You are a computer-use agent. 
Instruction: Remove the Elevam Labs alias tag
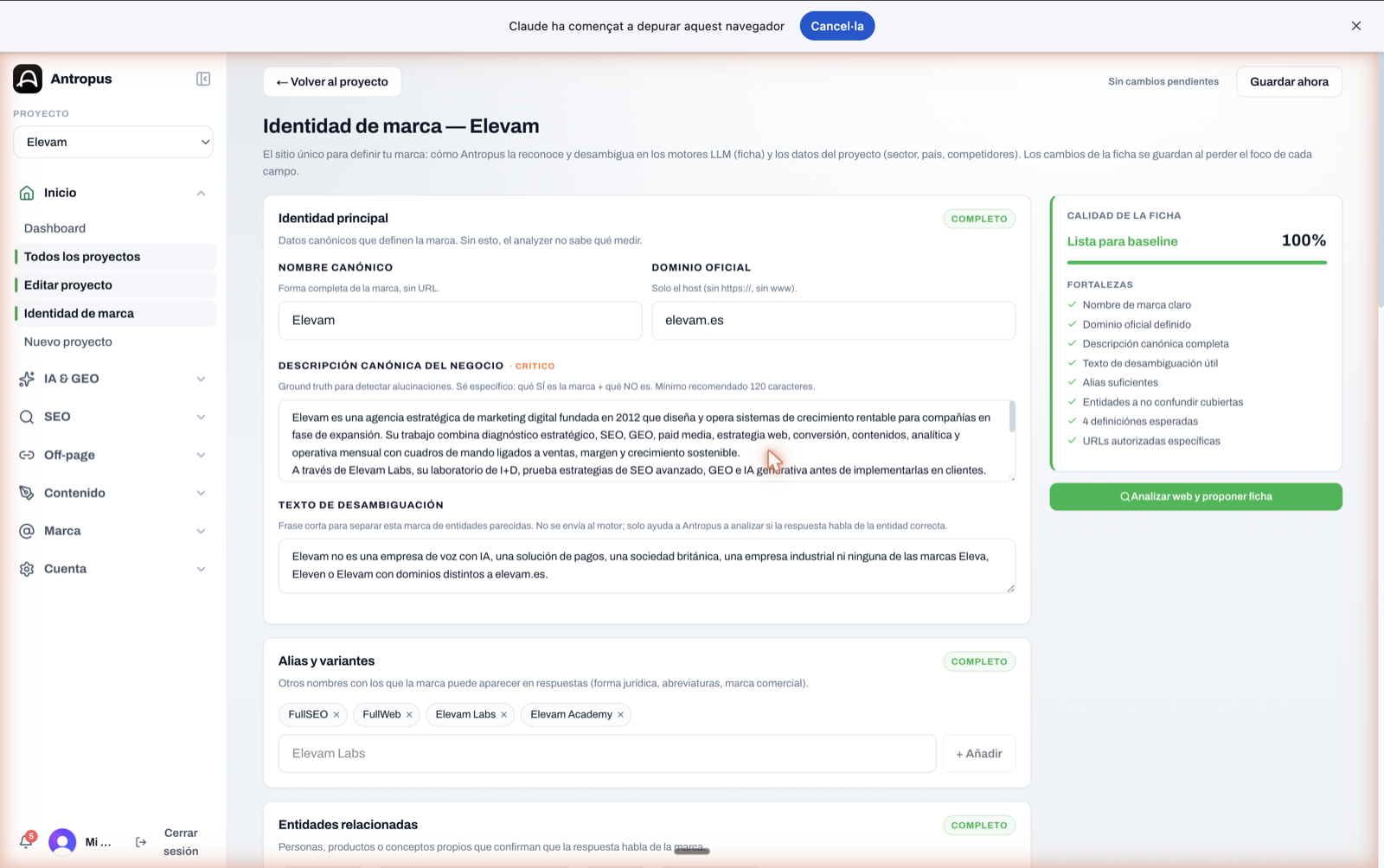tap(503, 715)
